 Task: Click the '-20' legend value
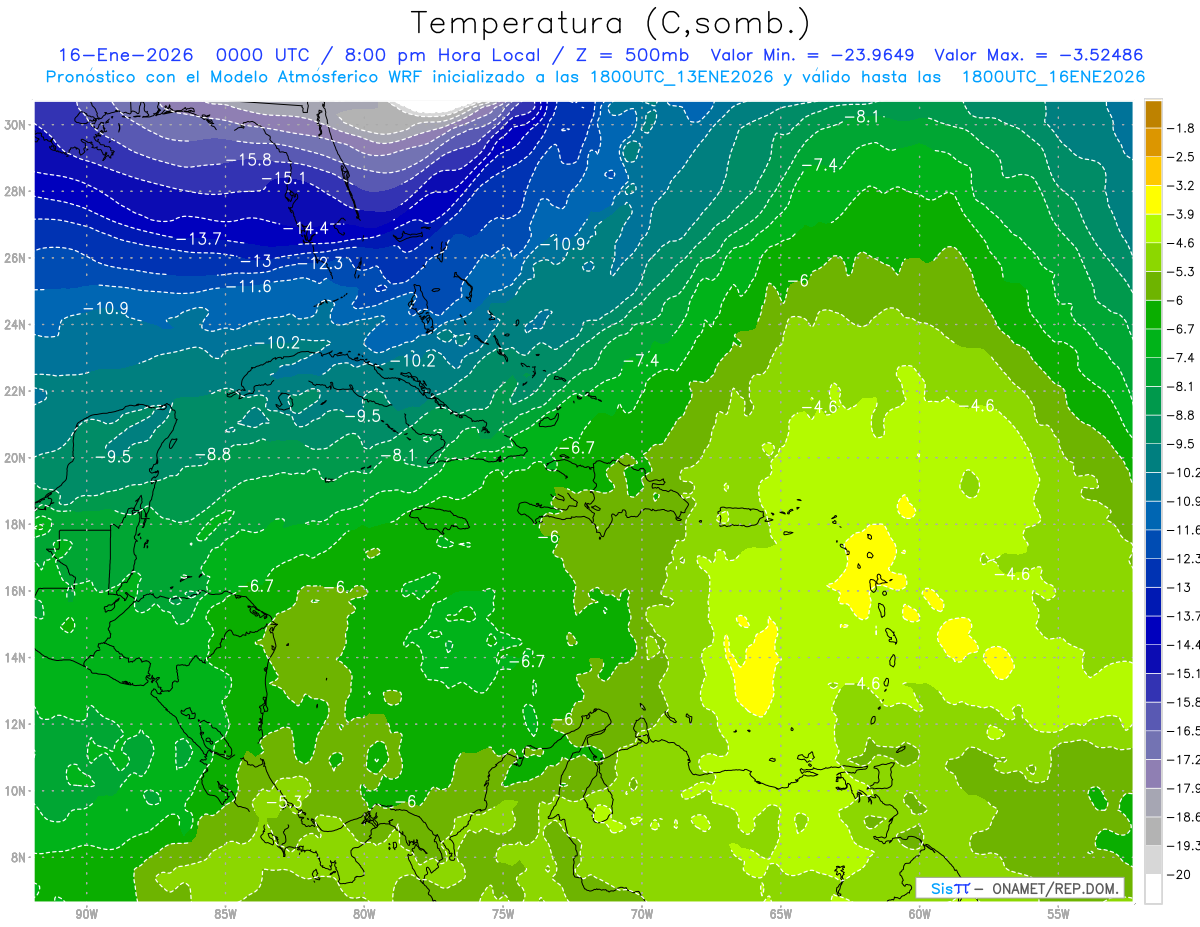[x=1179, y=874]
